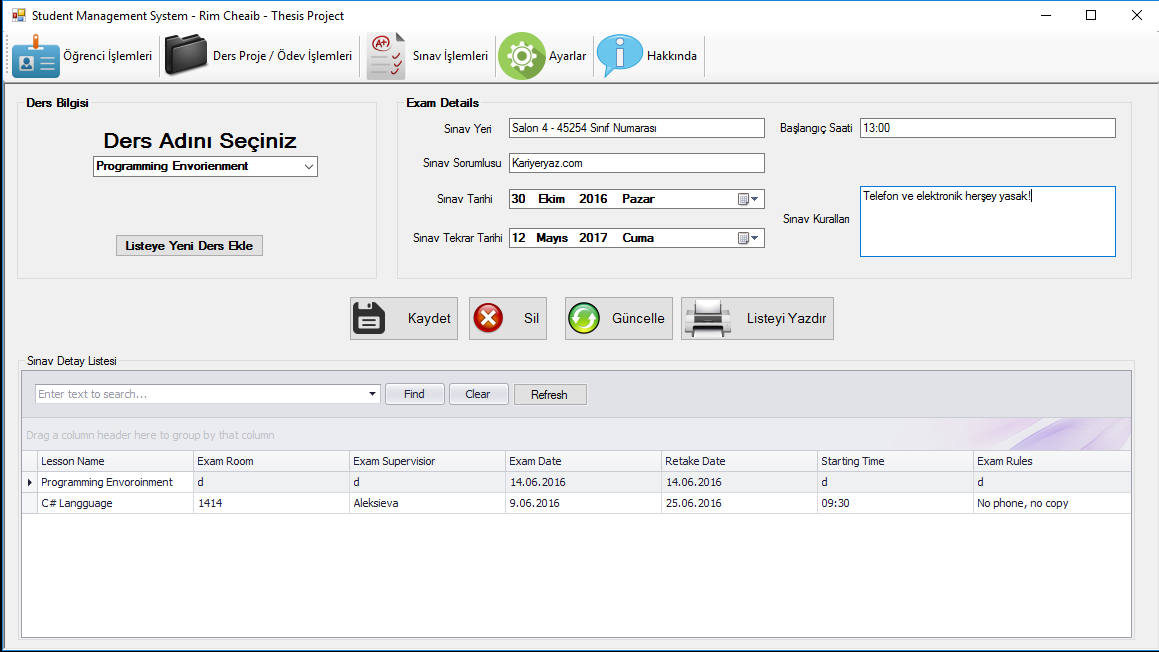Screen dimensions: 1159x652
Task: Click the Sil red cross icon
Action: (488, 319)
